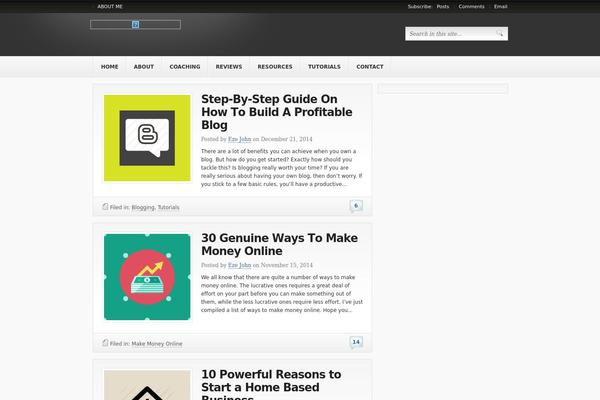Screen dimensions: 600x400
Task: Open the Tutorials category link under first post
Action: 168,207
